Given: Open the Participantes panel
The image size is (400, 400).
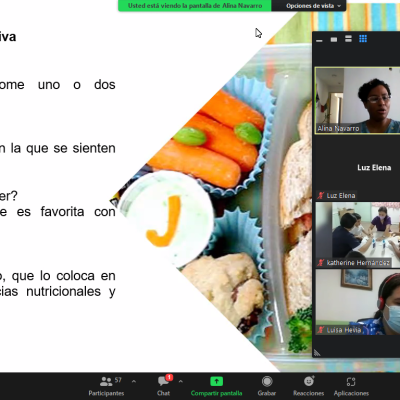Looking at the screenshot, I should 106,386.
